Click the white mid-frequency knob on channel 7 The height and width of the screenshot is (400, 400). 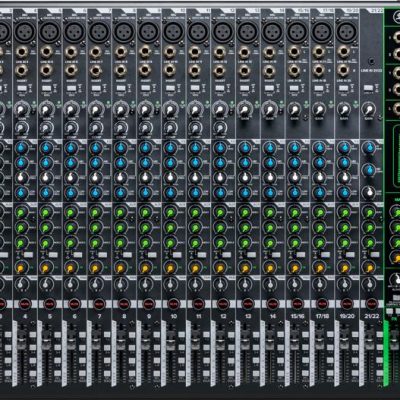pyautogui.click(x=96, y=178)
